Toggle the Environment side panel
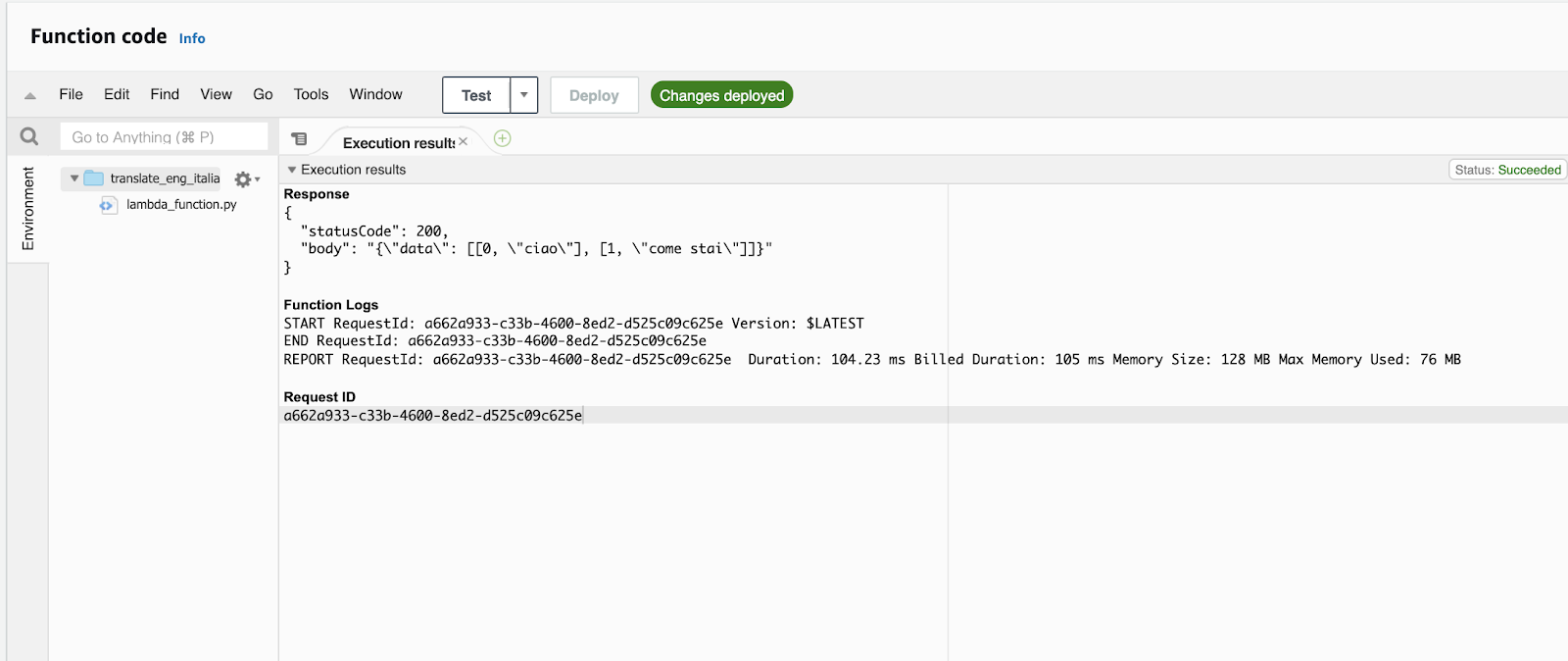The image size is (1568, 661). tap(27, 208)
